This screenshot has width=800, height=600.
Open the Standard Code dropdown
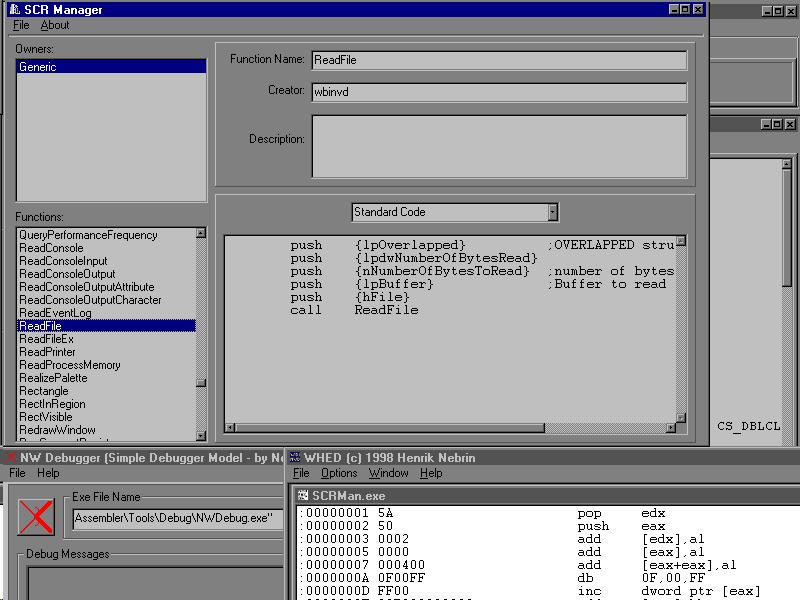coord(552,212)
